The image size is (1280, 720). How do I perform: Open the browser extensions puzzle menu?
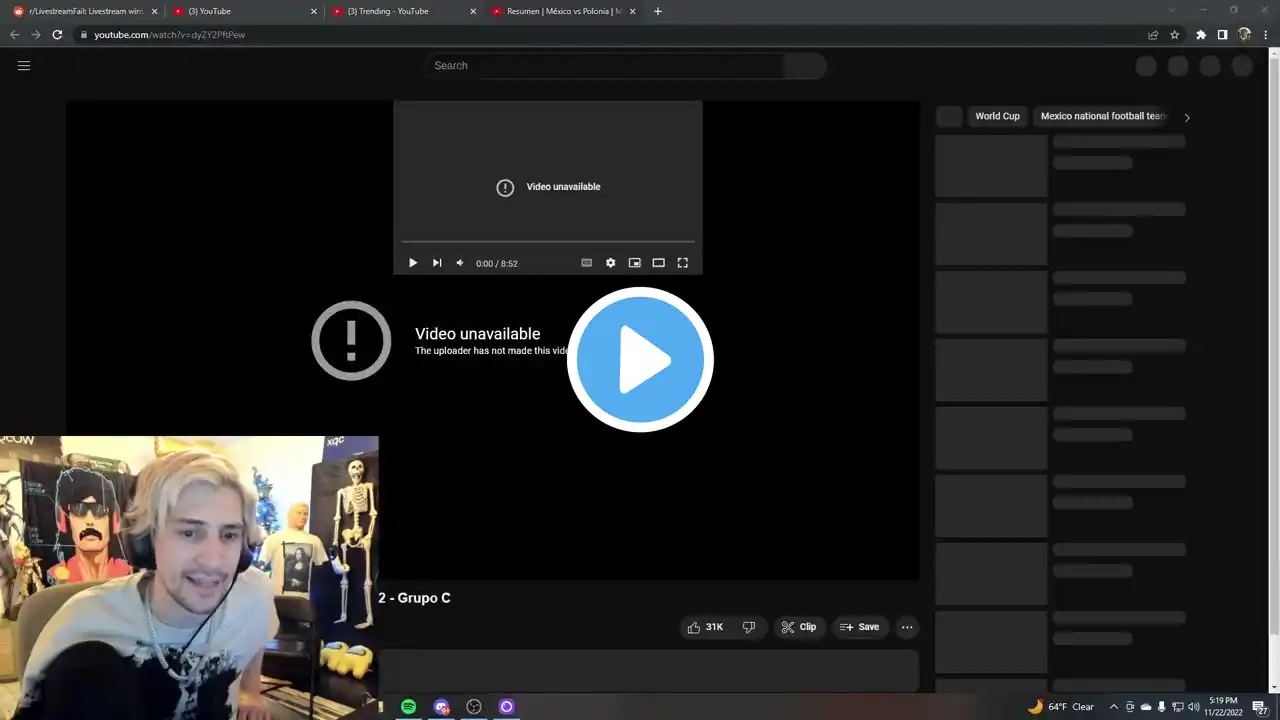click(x=1201, y=34)
